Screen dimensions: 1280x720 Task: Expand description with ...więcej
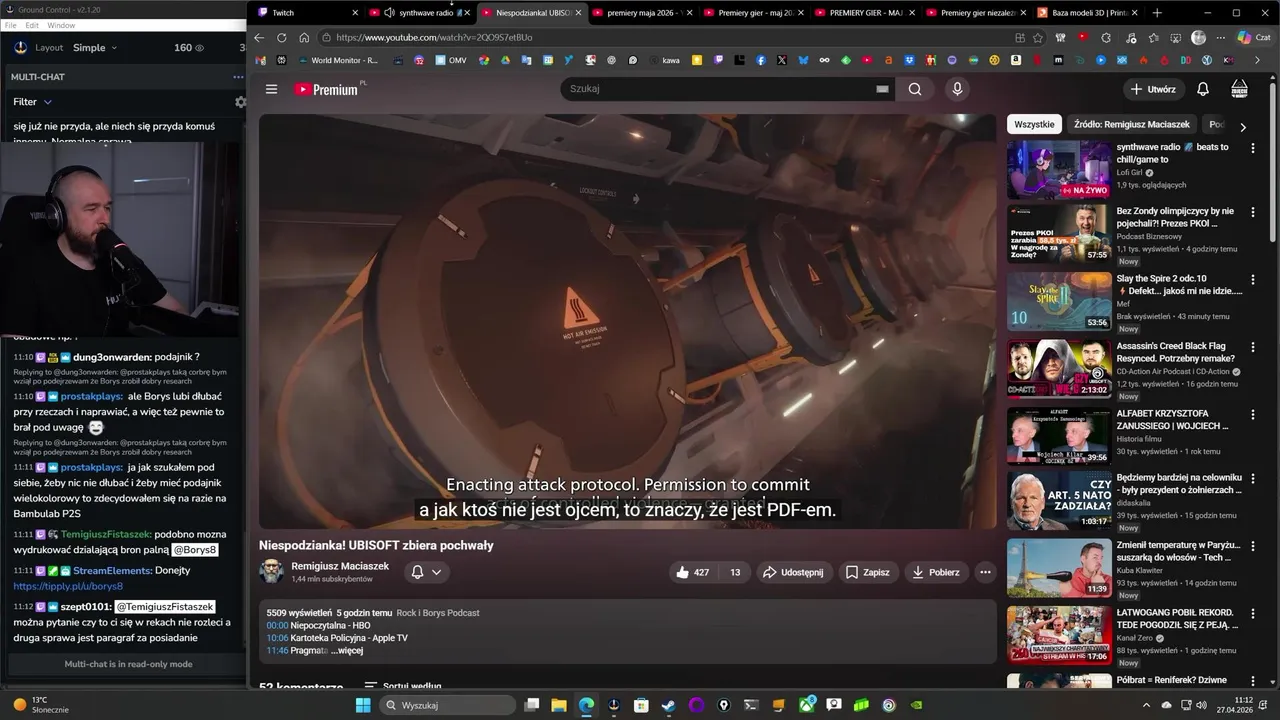click(x=346, y=650)
